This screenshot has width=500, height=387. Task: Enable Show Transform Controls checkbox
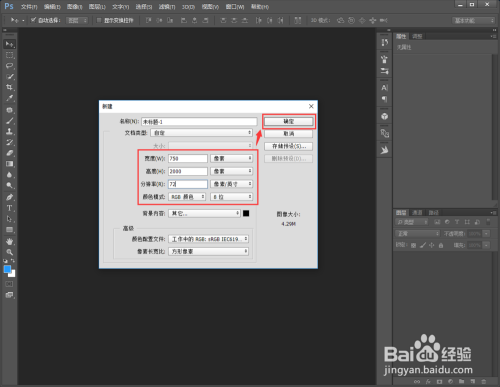99,20
